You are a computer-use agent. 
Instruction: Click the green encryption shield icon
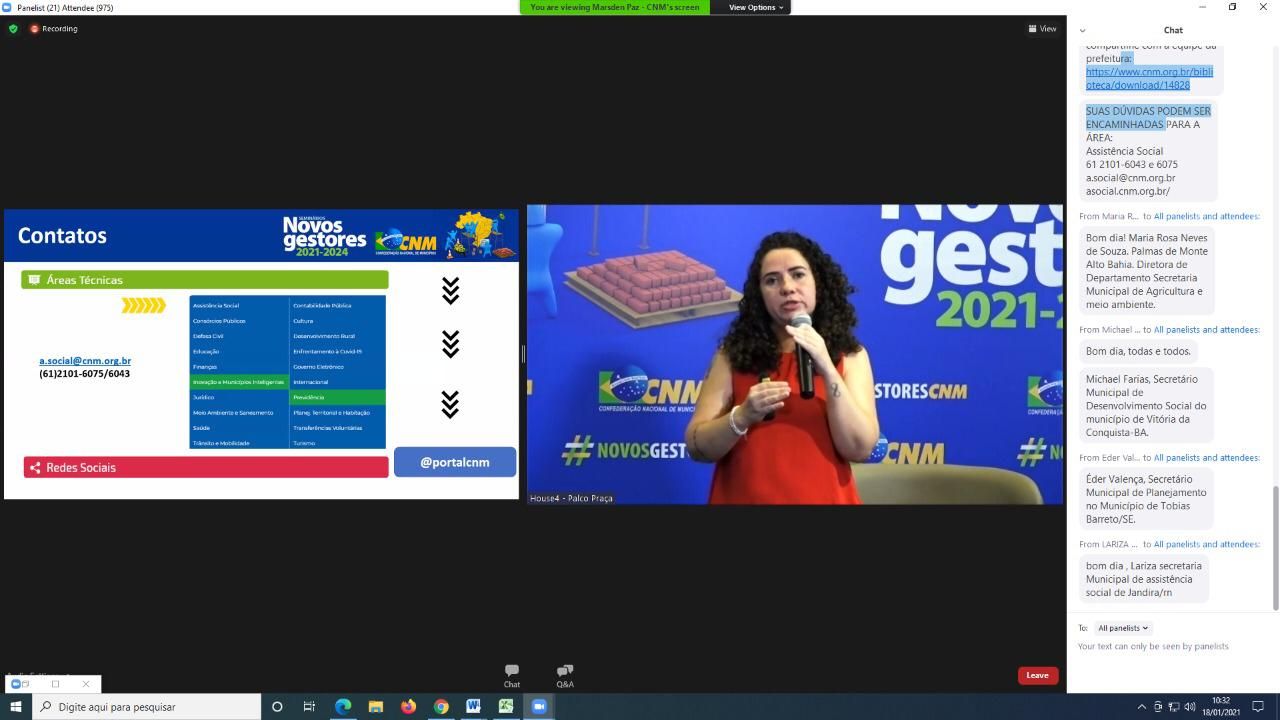click(x=13, y=29)
